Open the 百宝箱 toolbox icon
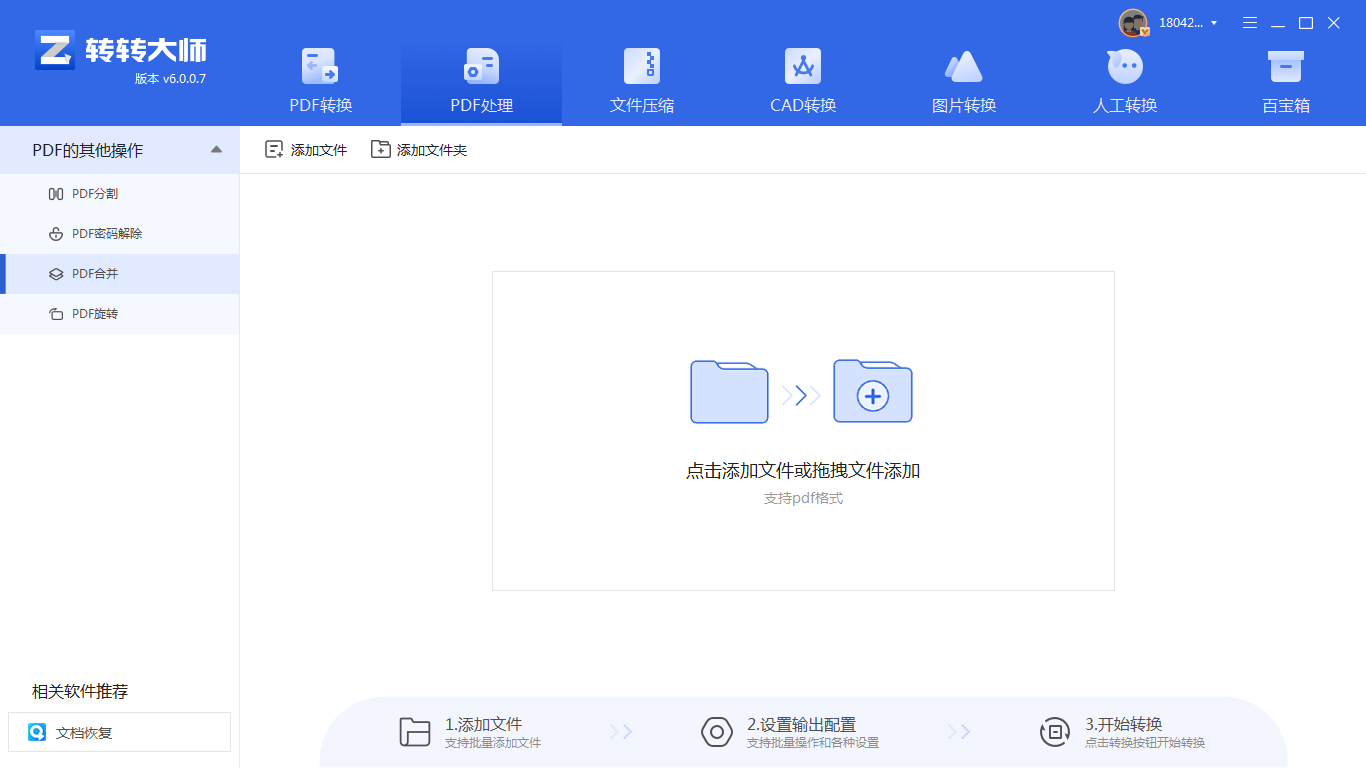Image resolution: width=1366 pixels, height=768 pixels. click(x=1285, y=67)
